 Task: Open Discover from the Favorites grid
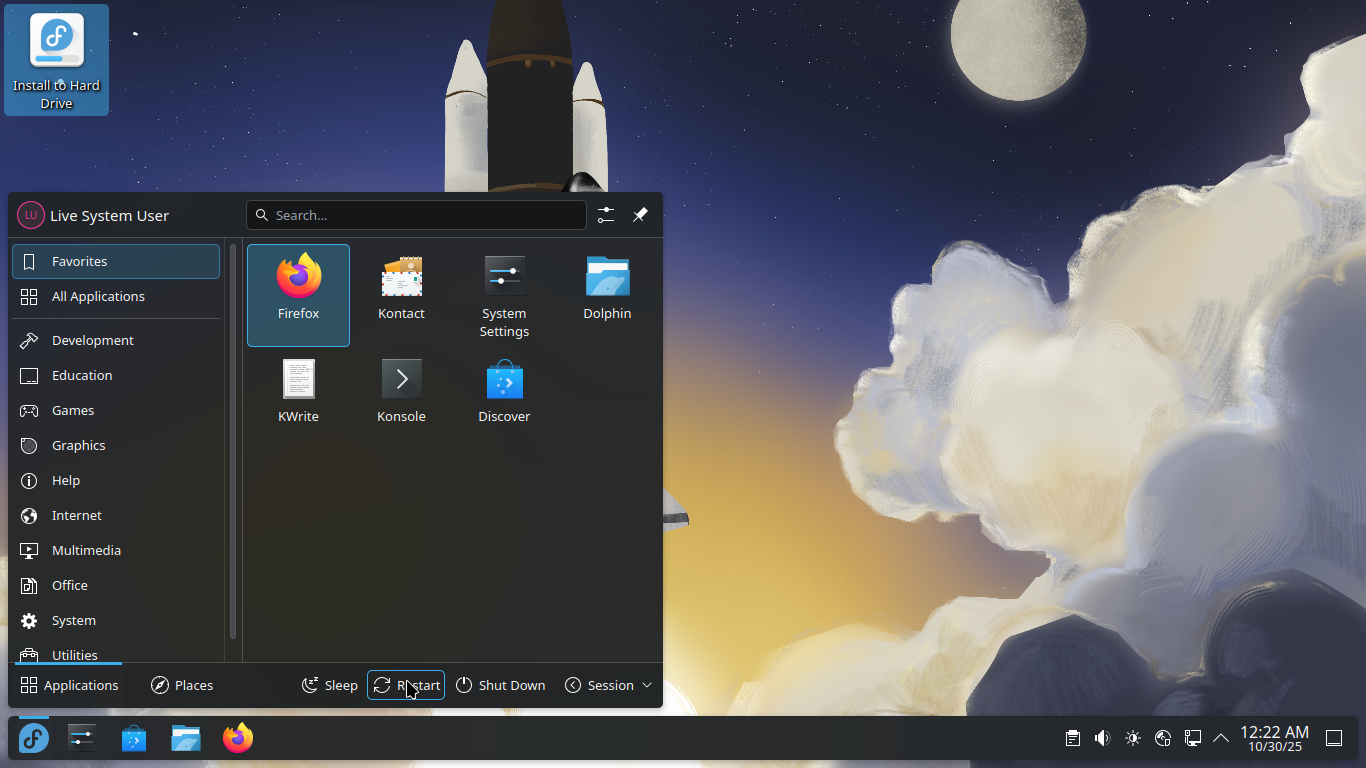point(504,398)
